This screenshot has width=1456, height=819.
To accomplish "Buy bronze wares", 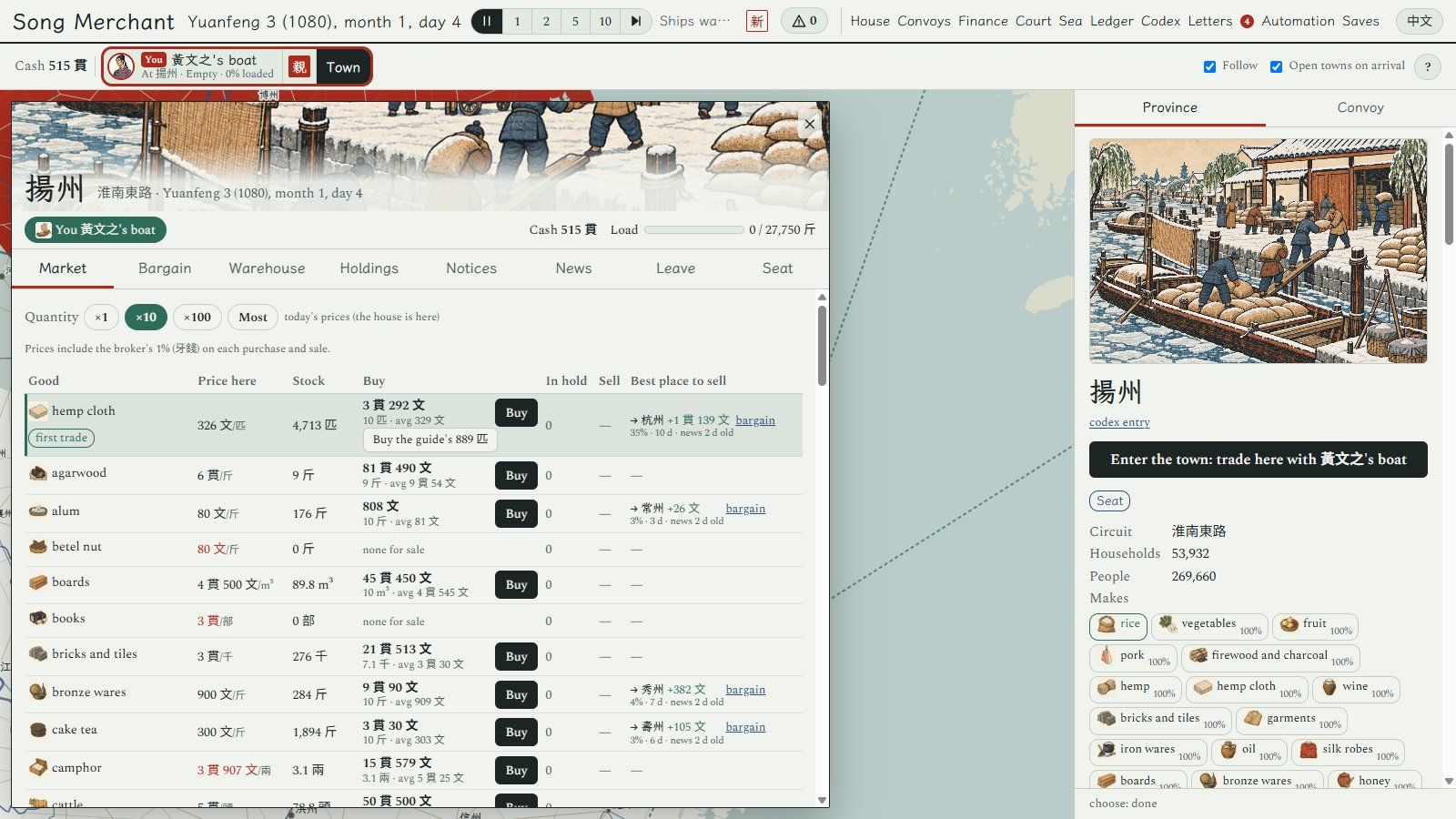I will pyautogui.click(x=516, y=694).
